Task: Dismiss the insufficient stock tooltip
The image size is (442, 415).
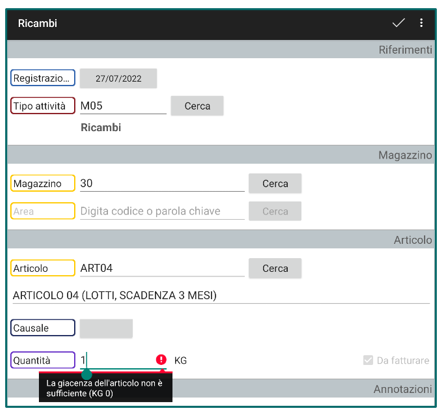Action: (x=106, y=388)
